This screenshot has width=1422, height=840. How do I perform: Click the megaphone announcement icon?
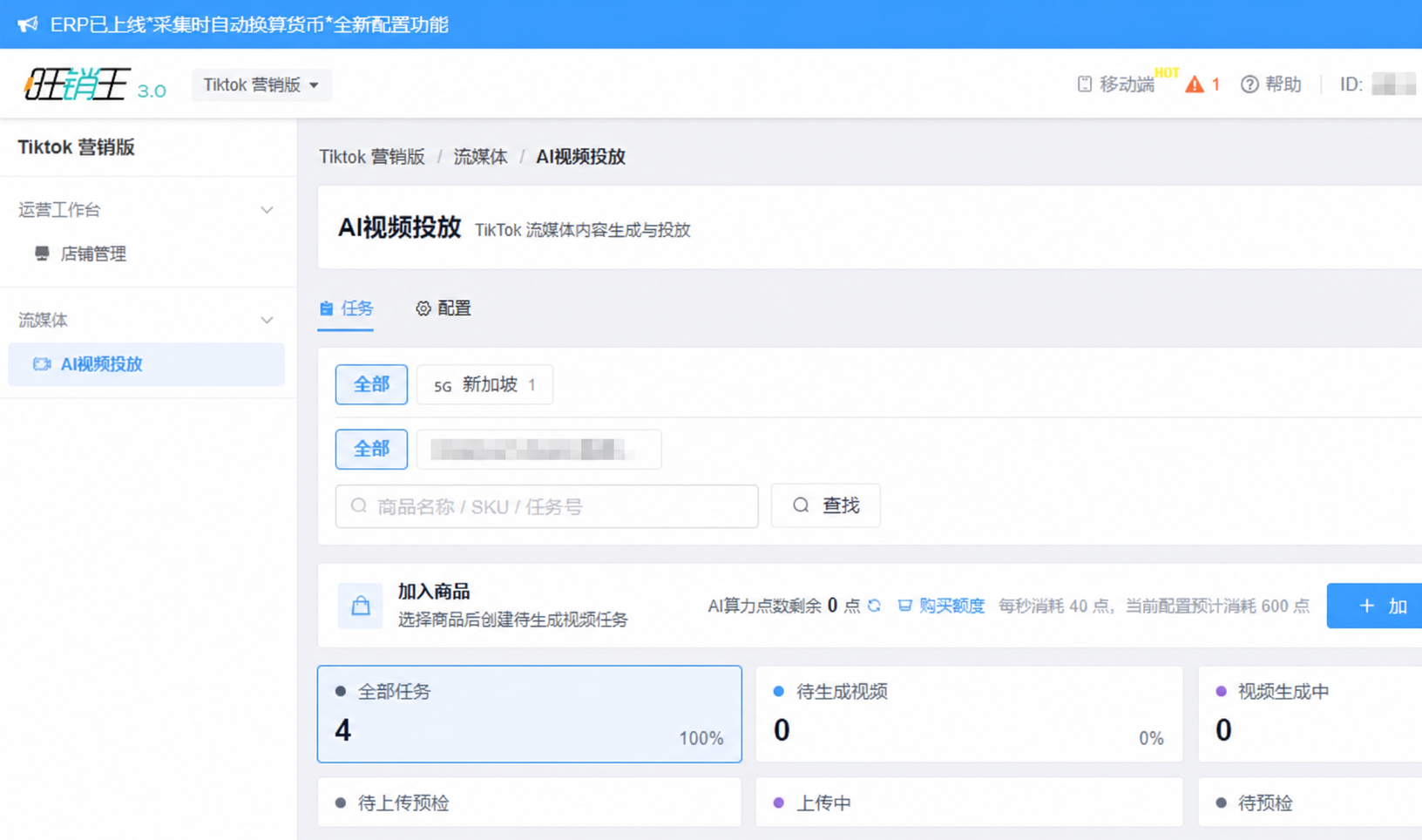pyautogui.click(x=28, y=24)
